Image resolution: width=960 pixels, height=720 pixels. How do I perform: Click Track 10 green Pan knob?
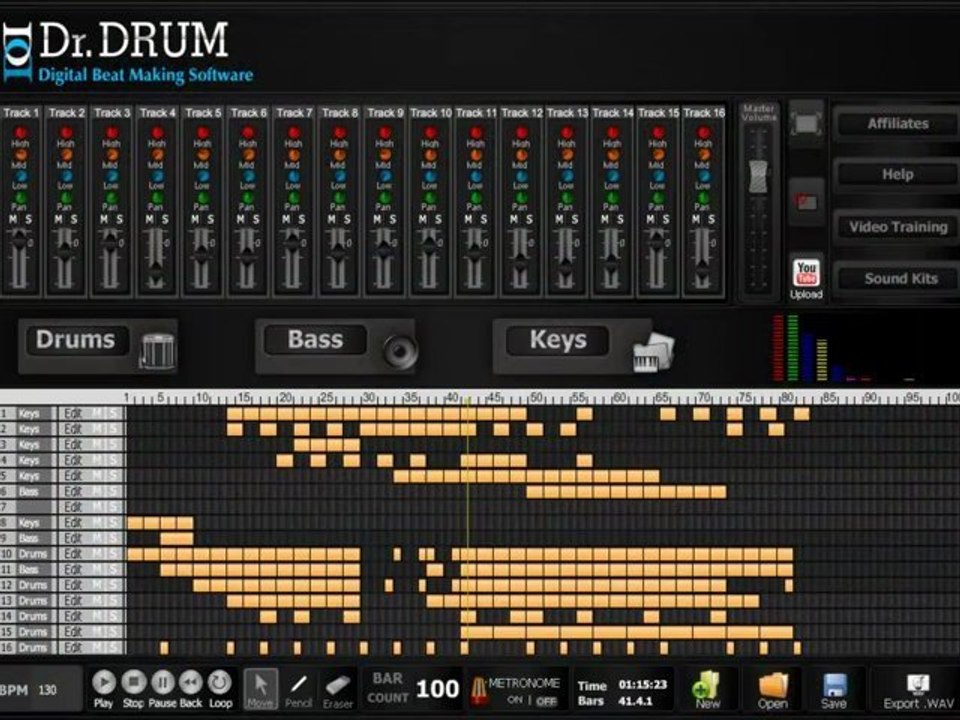pyautogui.click(x=430, y=198)
